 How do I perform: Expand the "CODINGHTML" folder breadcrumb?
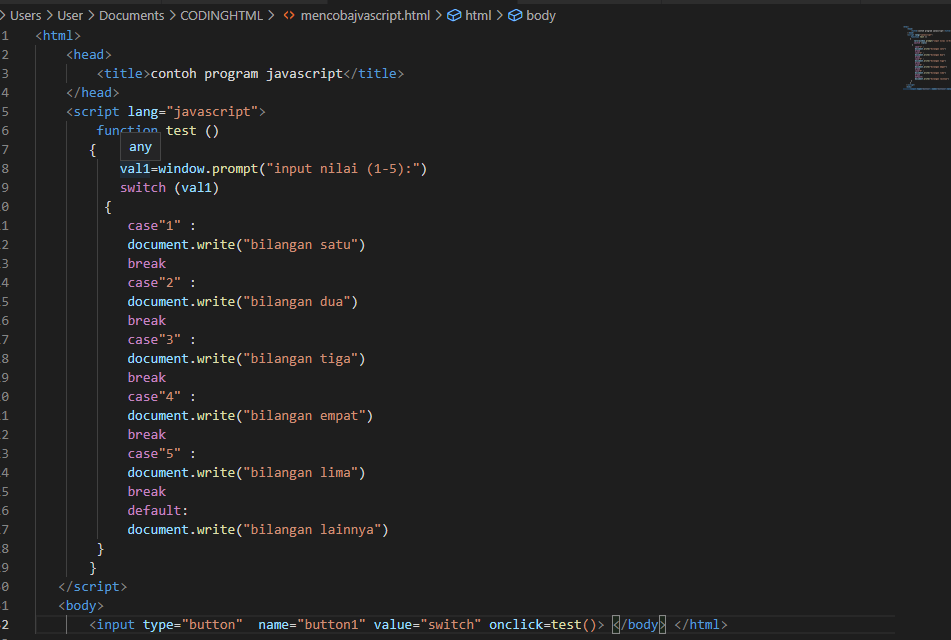coord(222,15)
